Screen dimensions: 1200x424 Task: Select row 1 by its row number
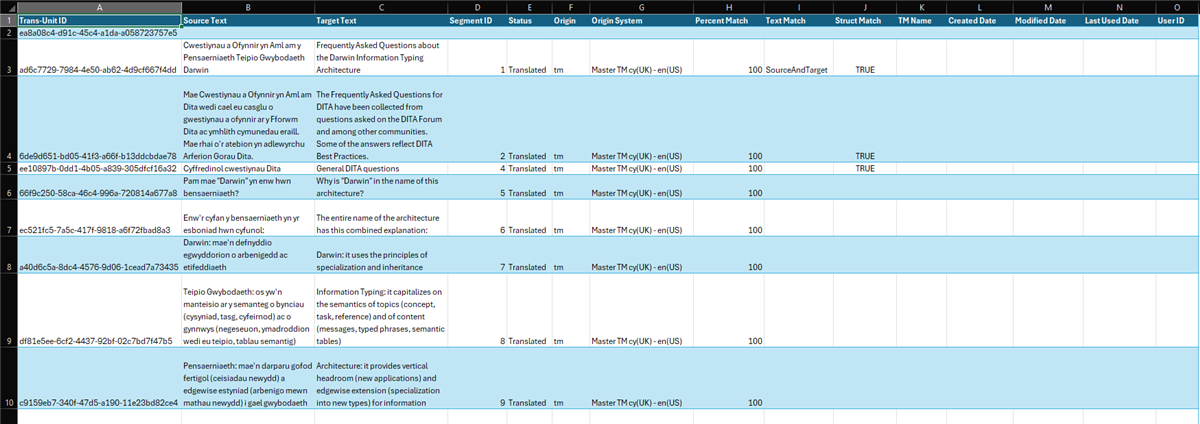click(x=8, y=20)
